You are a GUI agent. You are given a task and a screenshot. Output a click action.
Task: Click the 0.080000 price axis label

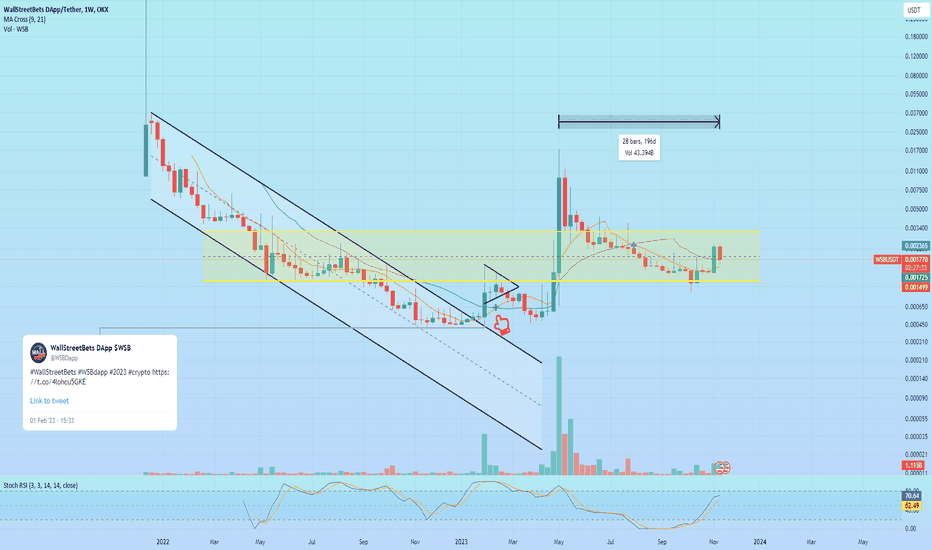click(x=916, y=76)
